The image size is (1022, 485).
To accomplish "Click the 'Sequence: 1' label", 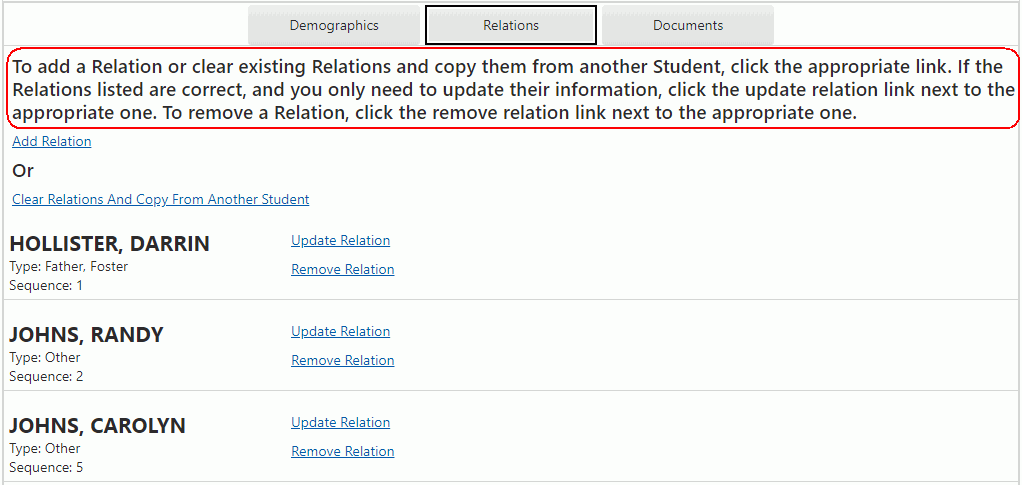I will coord(46,286).
